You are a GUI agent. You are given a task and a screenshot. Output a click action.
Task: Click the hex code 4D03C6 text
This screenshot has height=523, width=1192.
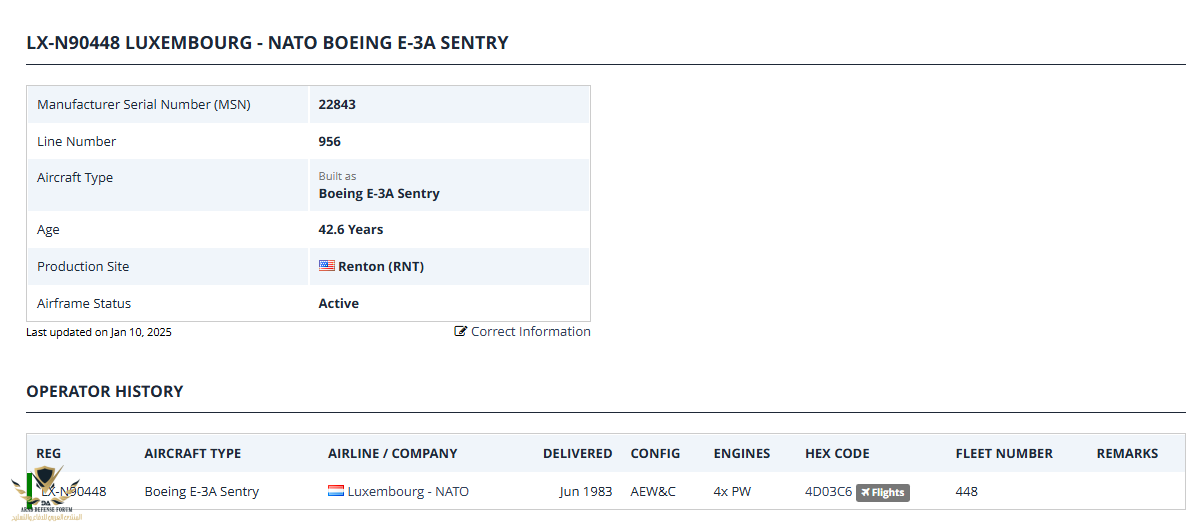tap(829, 492)
